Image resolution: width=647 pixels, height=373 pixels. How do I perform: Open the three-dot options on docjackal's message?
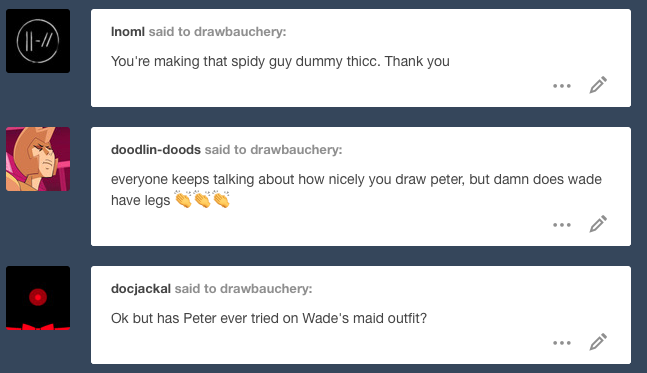tap(562, 343)
